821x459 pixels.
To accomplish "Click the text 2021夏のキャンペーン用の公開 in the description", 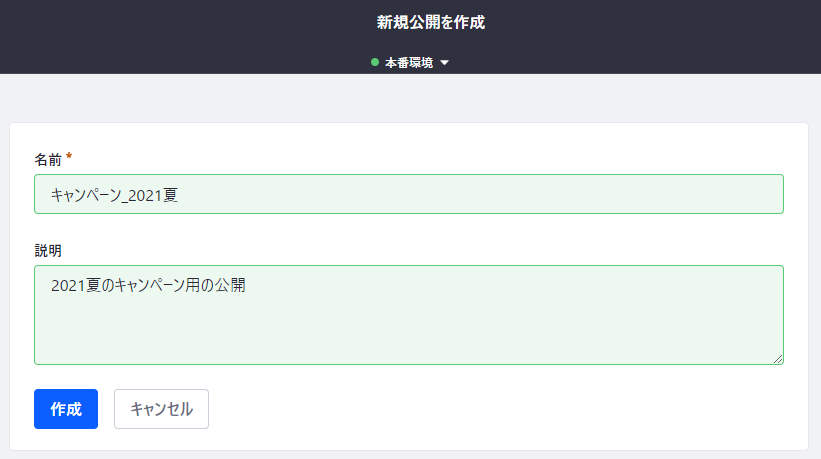I will click(148, 286).
